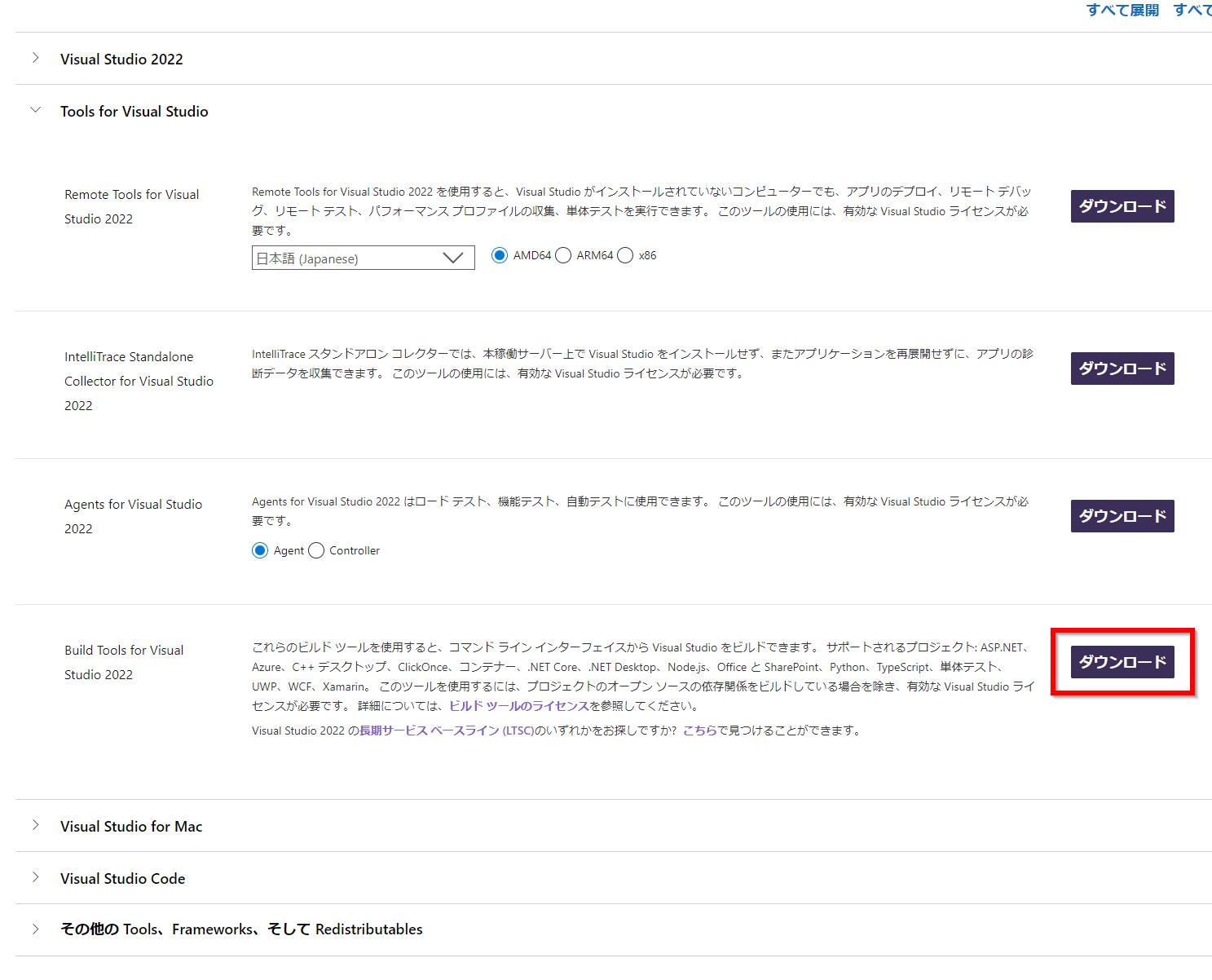The width and height of the screenshot is (1212, 980).
Task: Download Remote Tools for Visual Studio 2022
Action: 1122,206
